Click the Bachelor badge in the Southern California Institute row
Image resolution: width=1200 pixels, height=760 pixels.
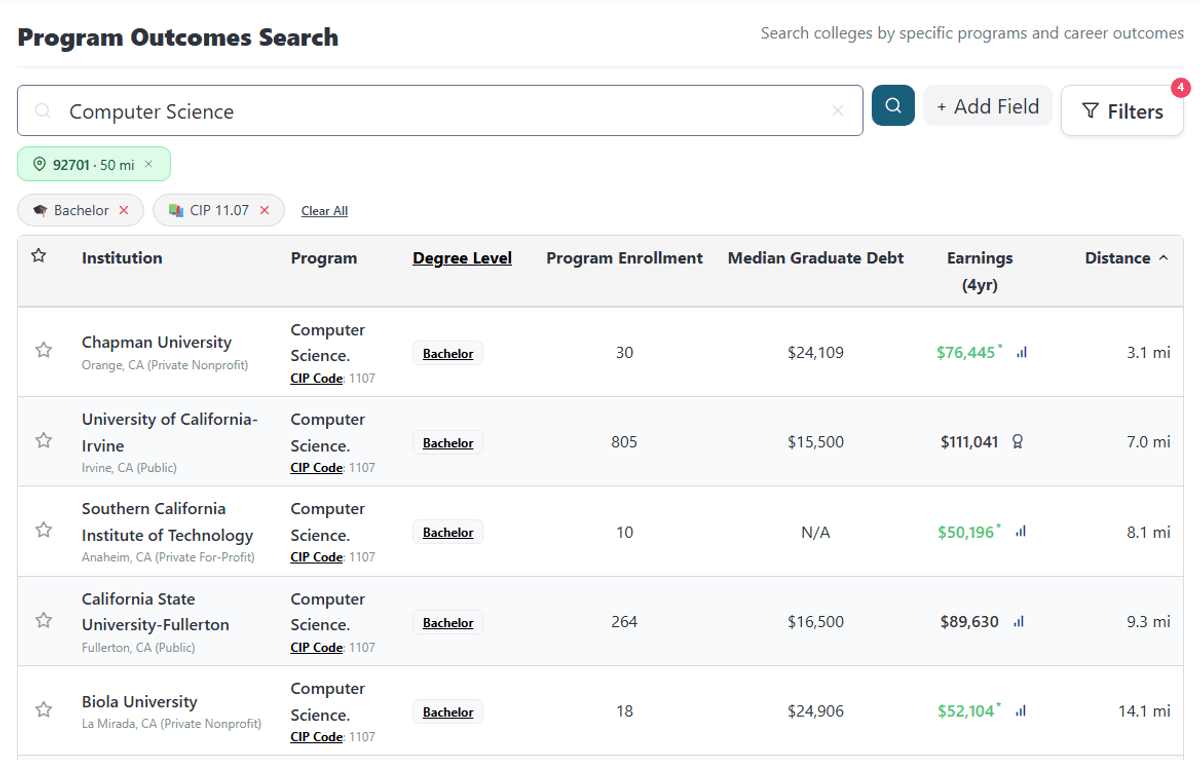click(x=448, y=532)
